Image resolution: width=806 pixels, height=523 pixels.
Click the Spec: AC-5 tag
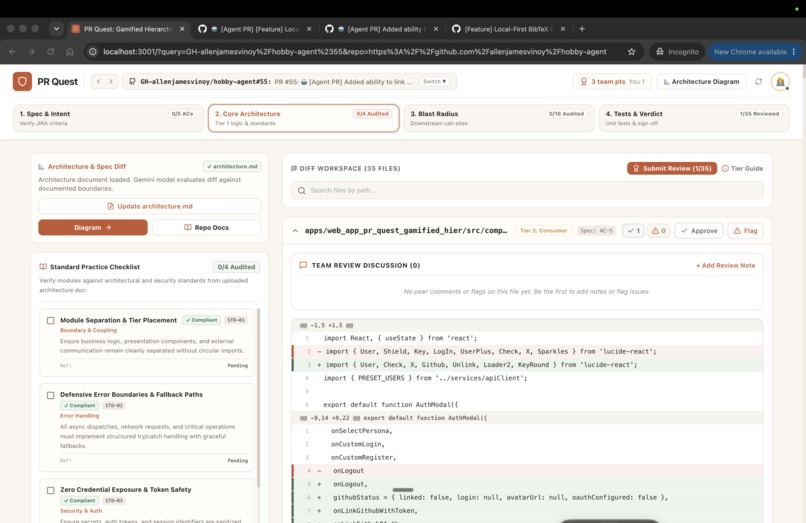click(596, 230)
